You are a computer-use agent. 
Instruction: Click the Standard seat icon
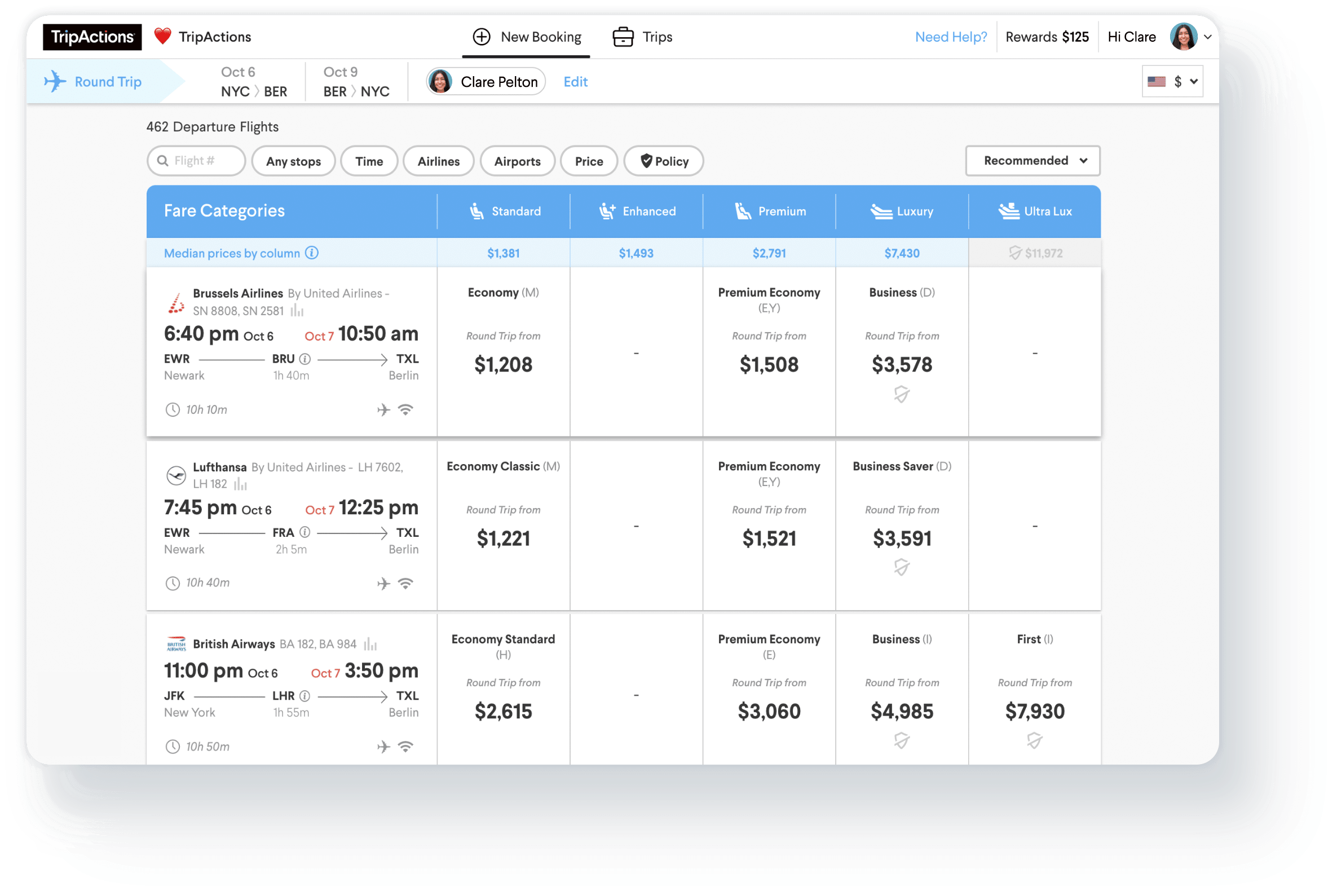point(476,211)
